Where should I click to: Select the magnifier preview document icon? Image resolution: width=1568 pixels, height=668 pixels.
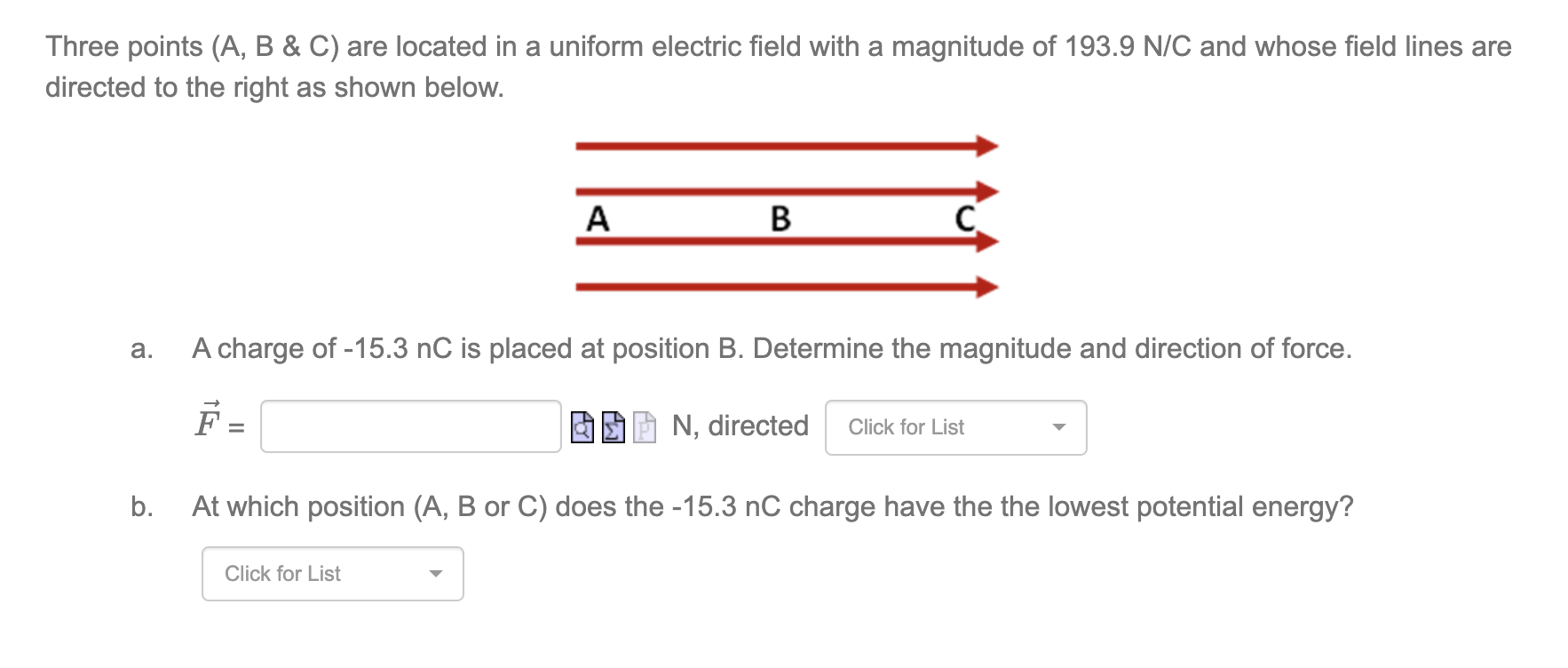coord(582,427)
